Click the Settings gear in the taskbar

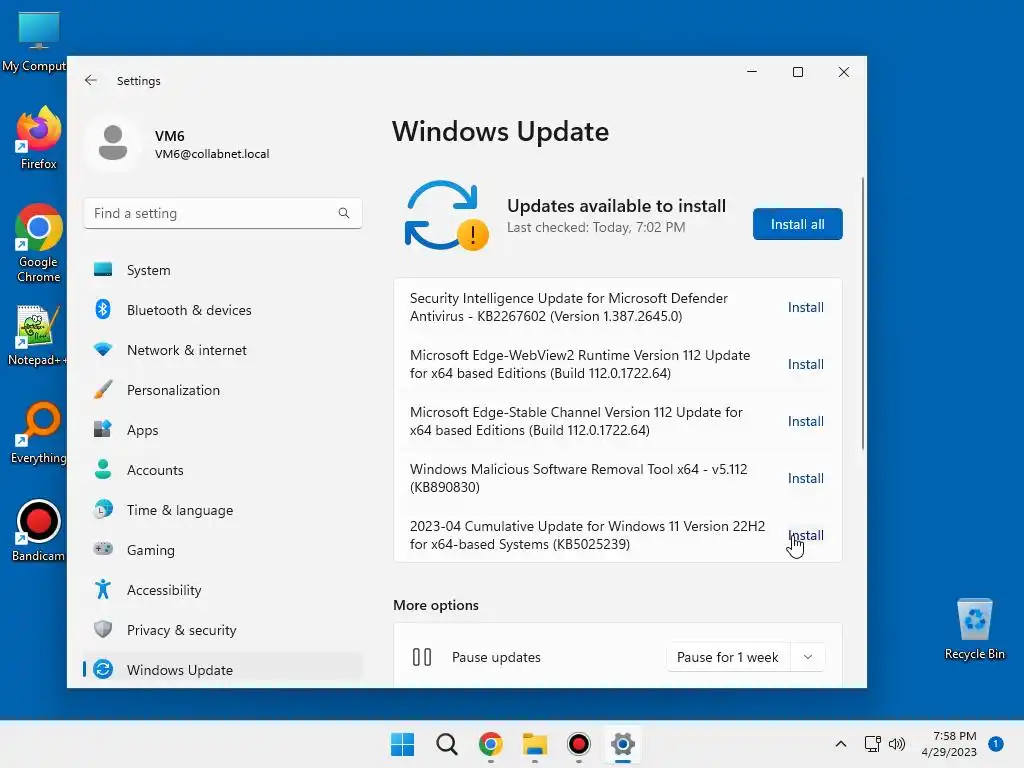(623, 744)
